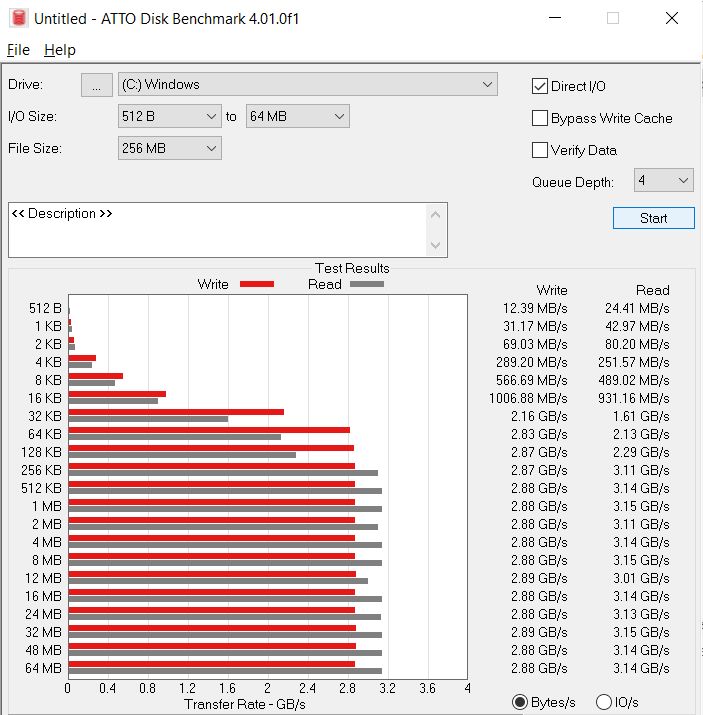Click the gray Read legend swatch
Screen dimensions: 703x715
pyautogui.click(x=367, y=284)
